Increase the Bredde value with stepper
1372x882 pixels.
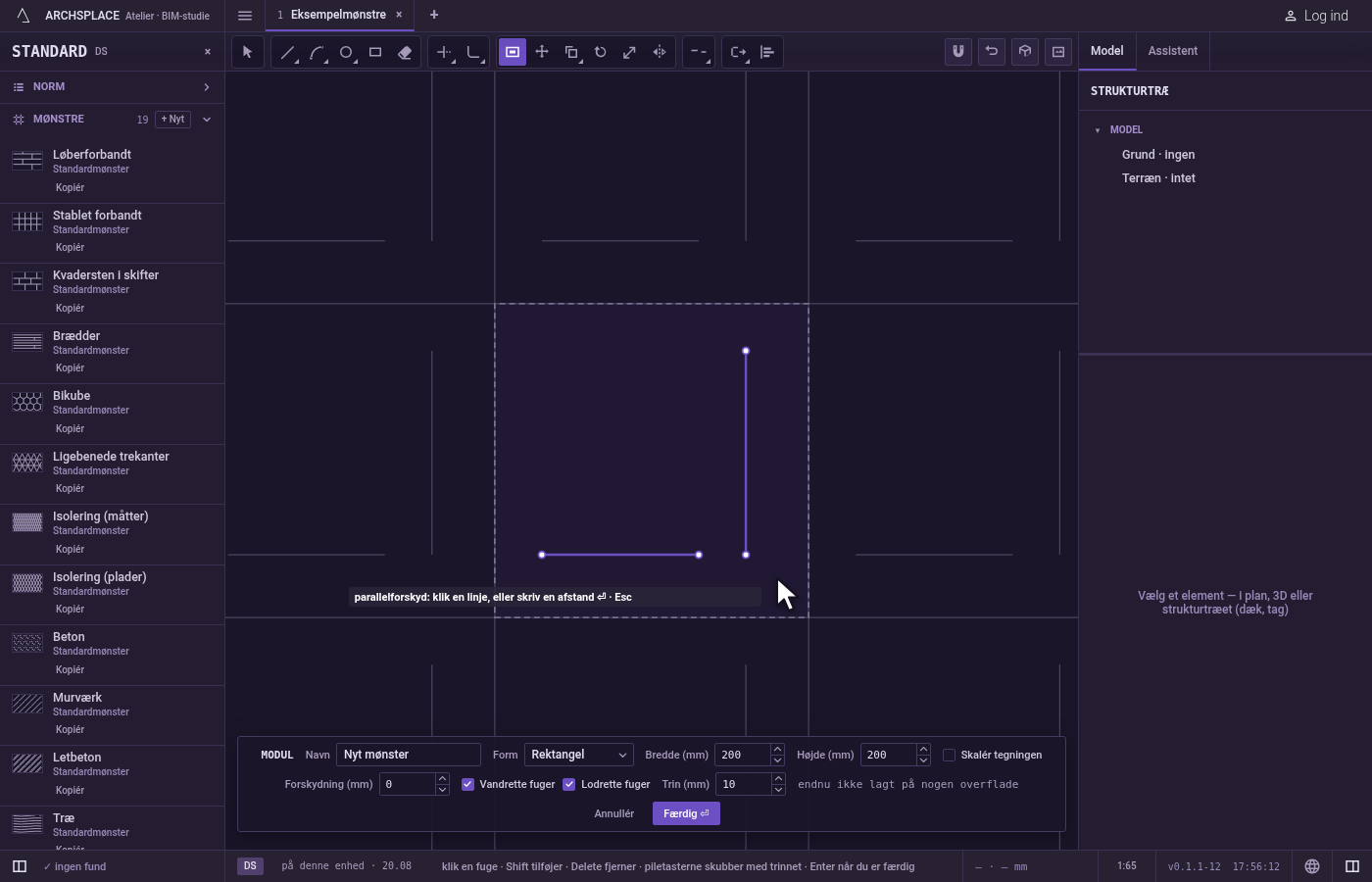click(x=777, y=750)
